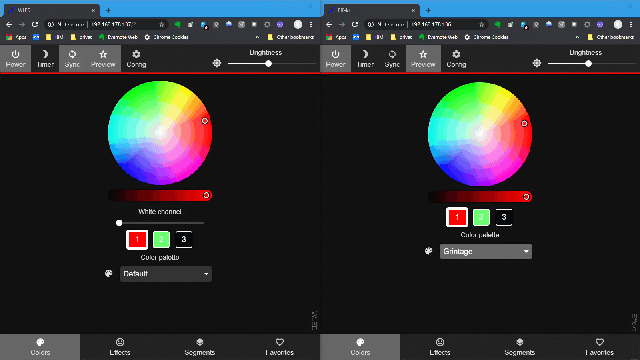The width and height of the screenshot is (640, 360).
Task: Open the Default palette dropdown in left window
Action: [166, 274]
